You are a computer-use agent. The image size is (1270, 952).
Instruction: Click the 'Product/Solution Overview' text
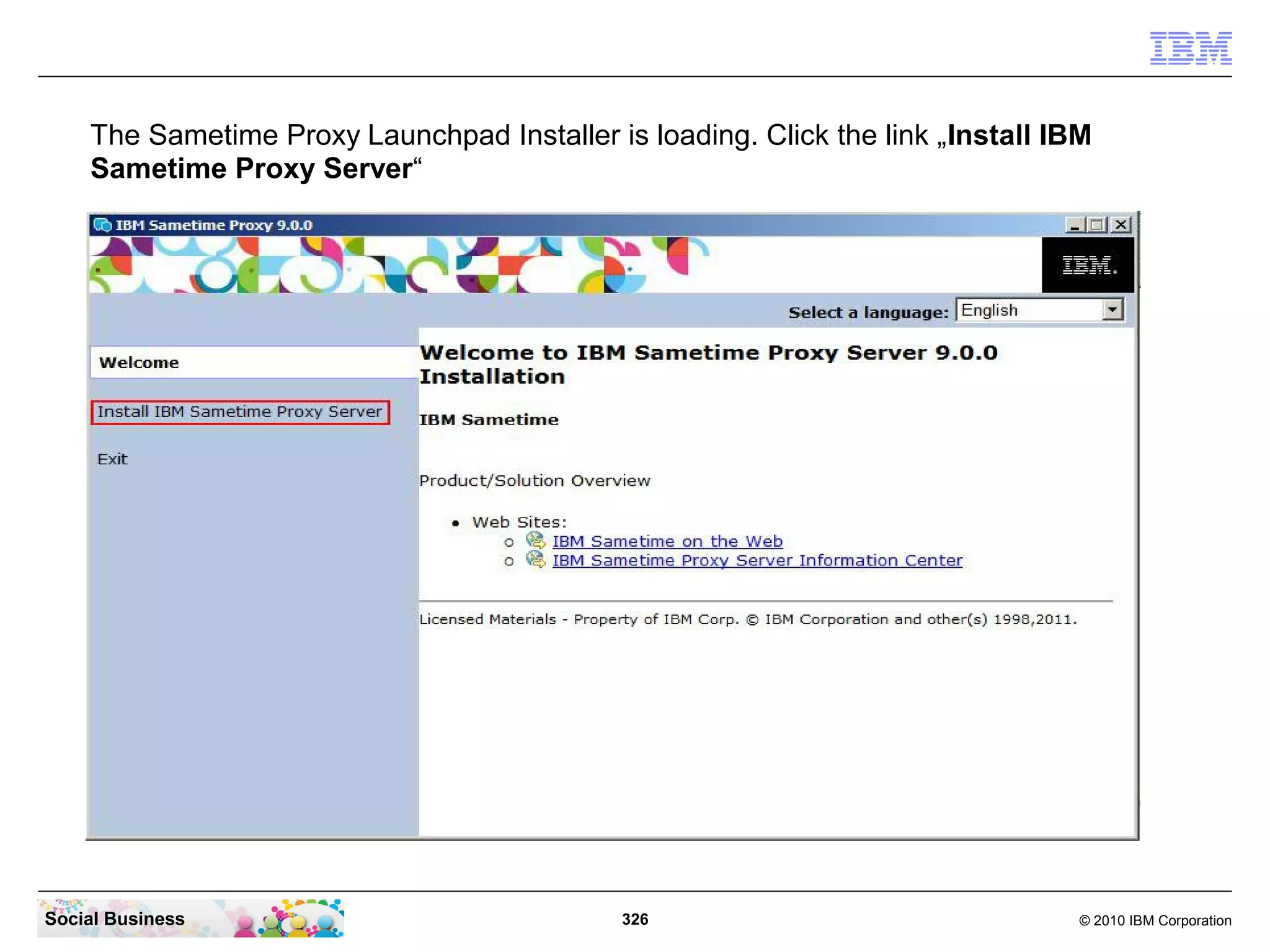point(535,481)
